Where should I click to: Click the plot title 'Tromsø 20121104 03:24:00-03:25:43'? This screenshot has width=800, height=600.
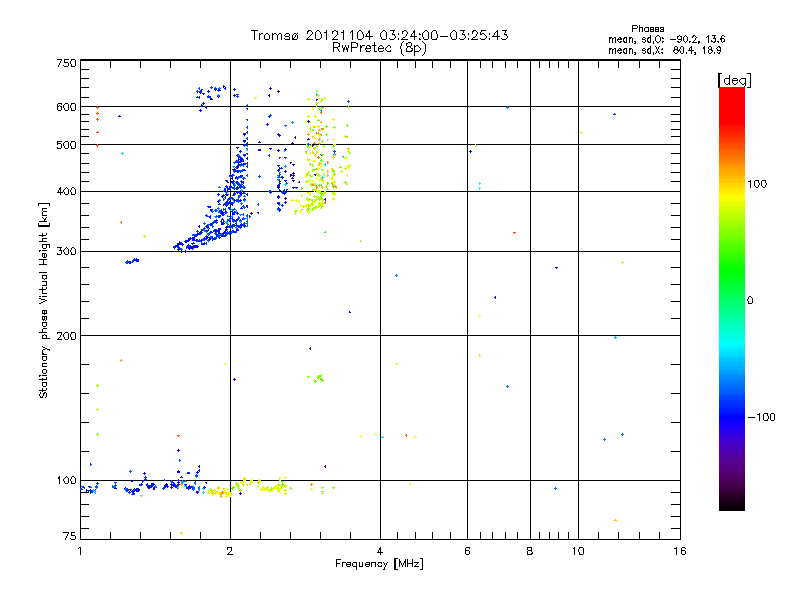coord(379,35)
